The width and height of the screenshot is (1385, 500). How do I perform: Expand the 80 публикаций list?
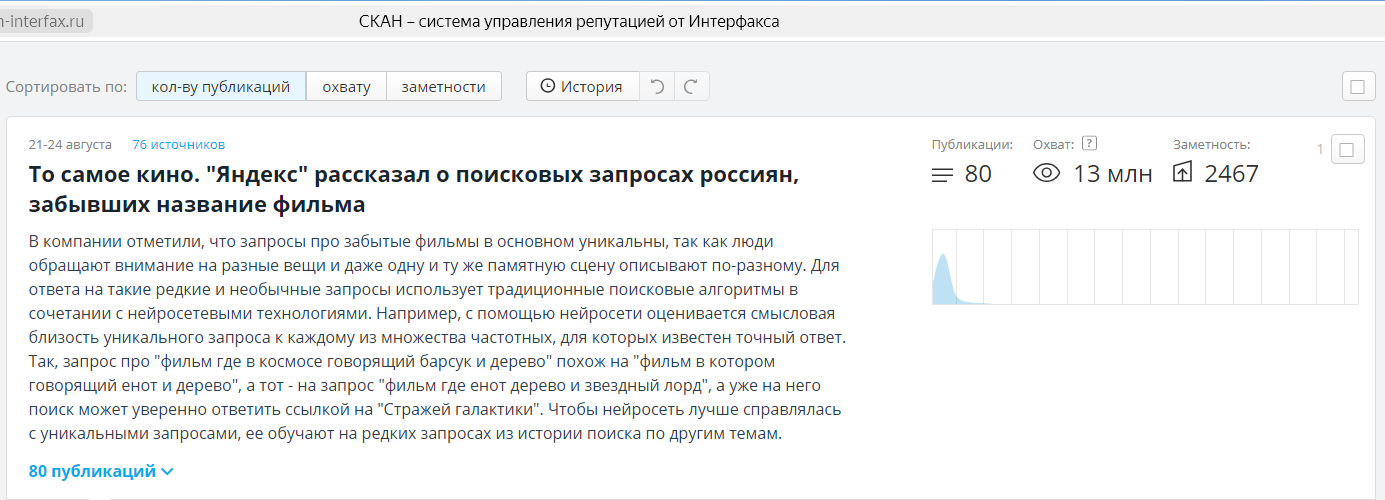(x=102, y=471)
